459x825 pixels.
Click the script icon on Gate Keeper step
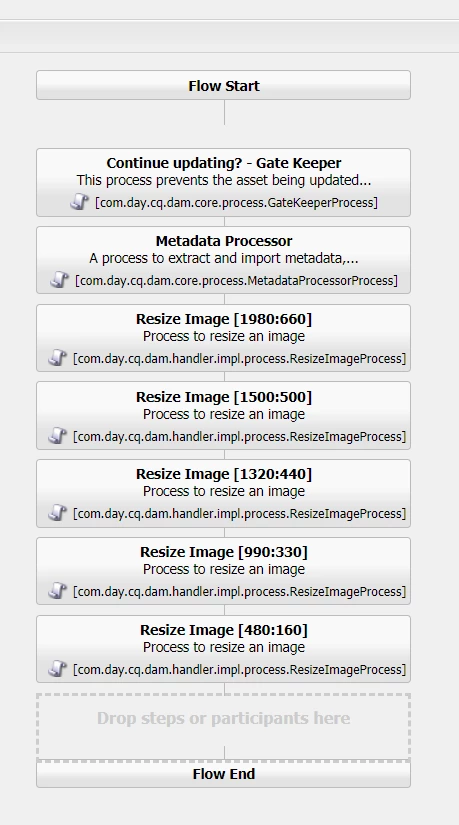(79, 202)
